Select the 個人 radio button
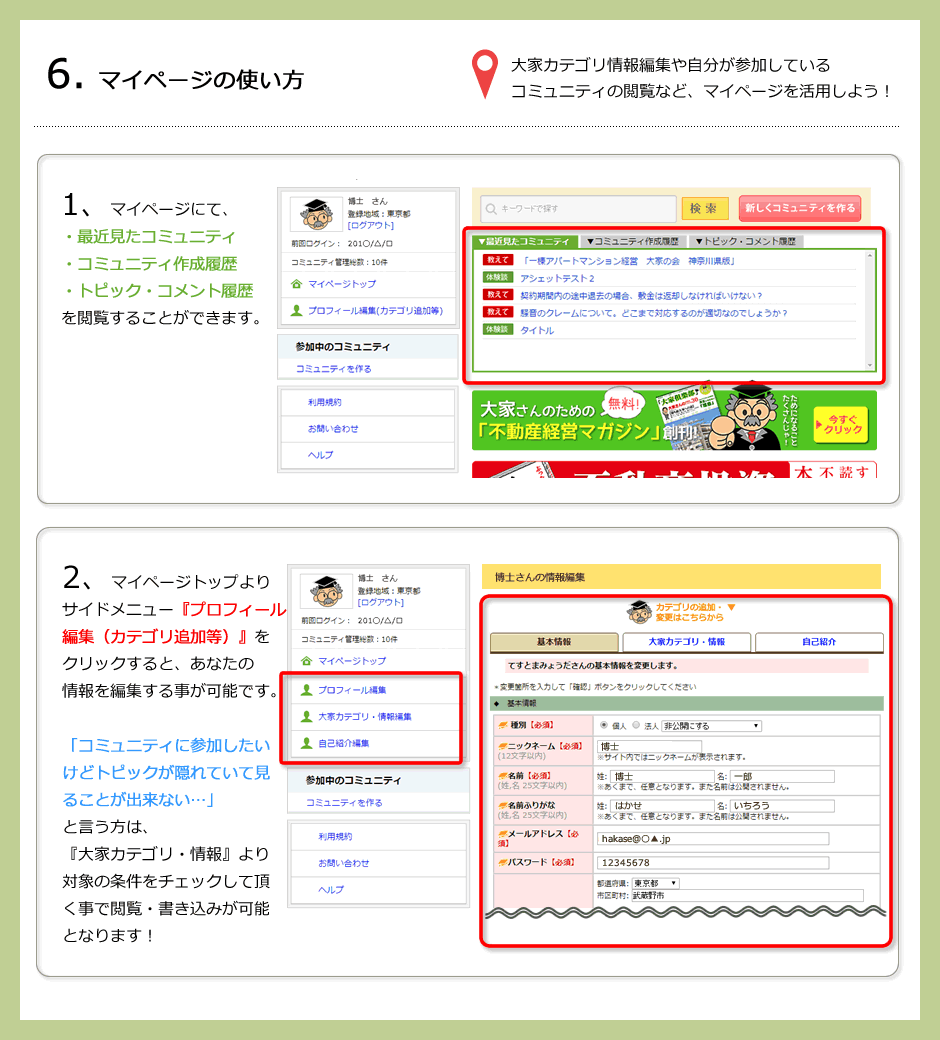The height and width of the screenshot is (1040, 940). [x=603, y=725]
